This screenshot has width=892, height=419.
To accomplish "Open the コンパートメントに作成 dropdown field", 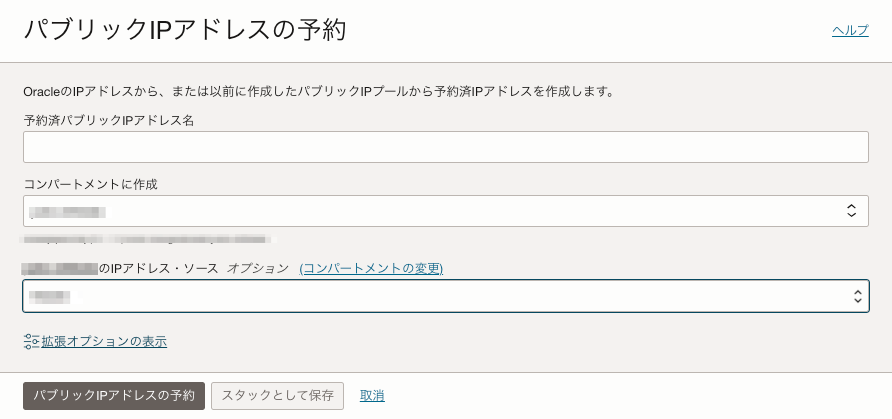I will (445, 211).
